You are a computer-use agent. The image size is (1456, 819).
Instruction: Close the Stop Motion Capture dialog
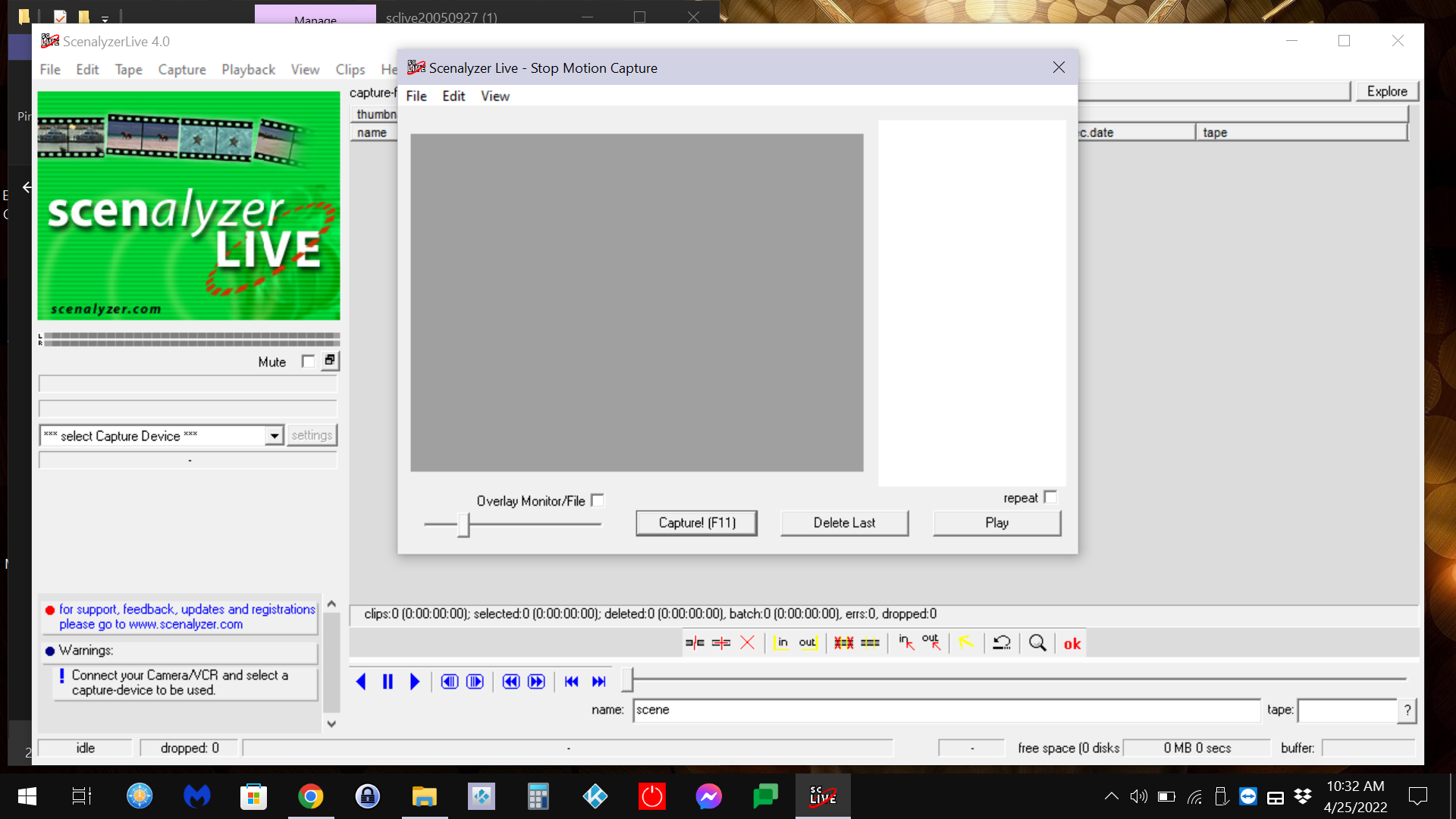(x=1059, y=67)
